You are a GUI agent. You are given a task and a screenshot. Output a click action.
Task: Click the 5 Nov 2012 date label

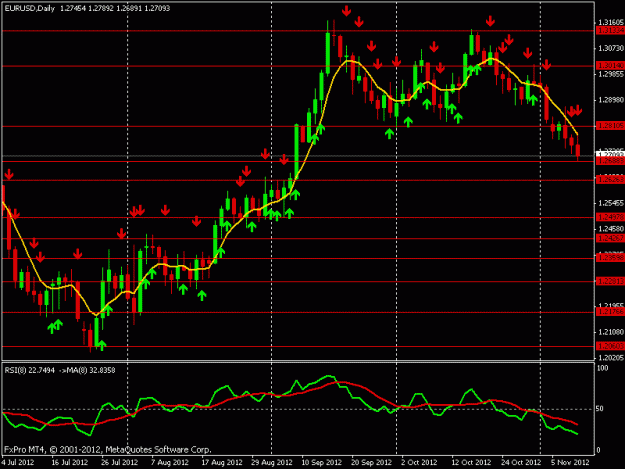(570, 462)
